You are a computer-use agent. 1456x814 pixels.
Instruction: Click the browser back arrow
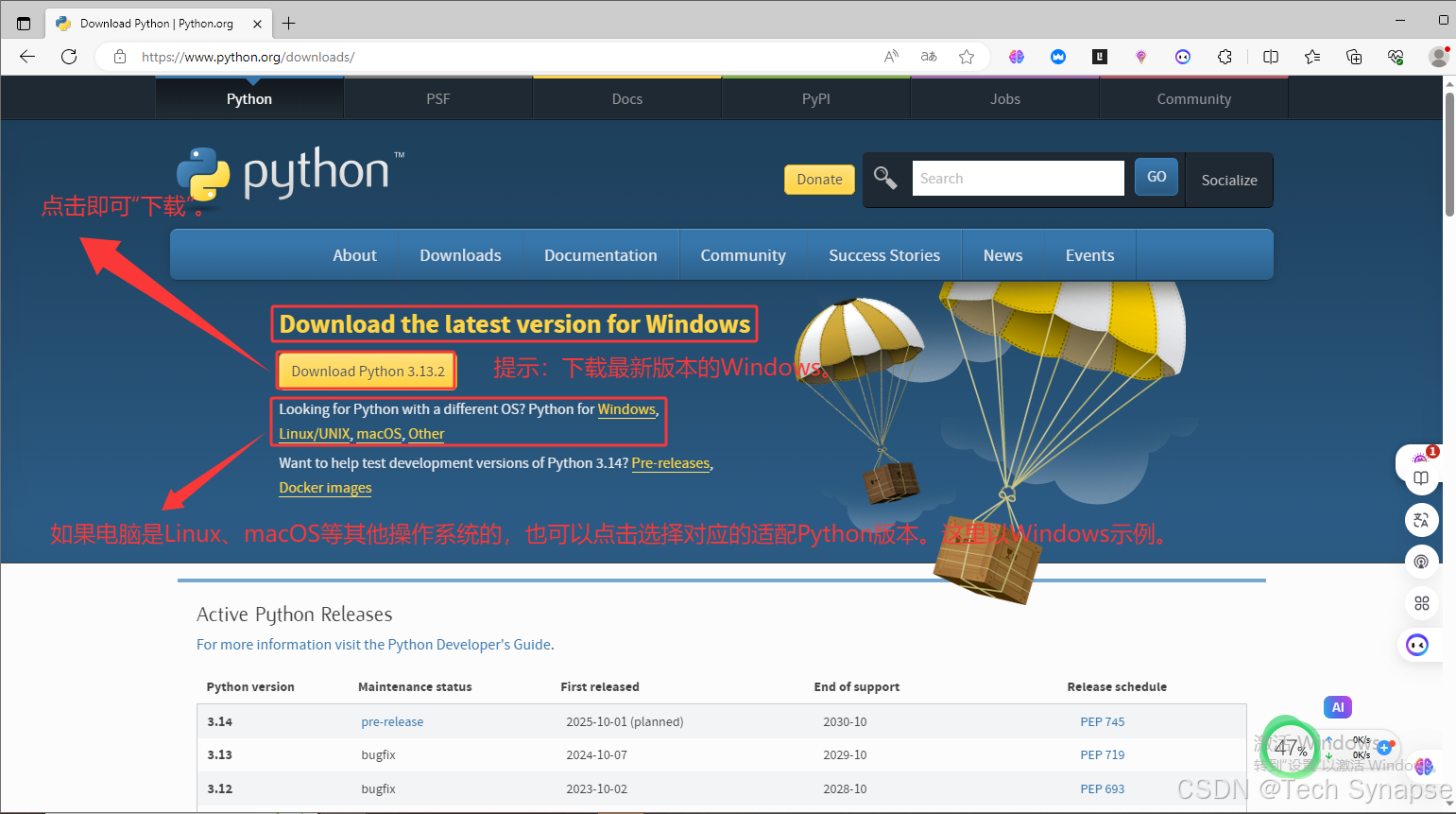coord(27,57)
